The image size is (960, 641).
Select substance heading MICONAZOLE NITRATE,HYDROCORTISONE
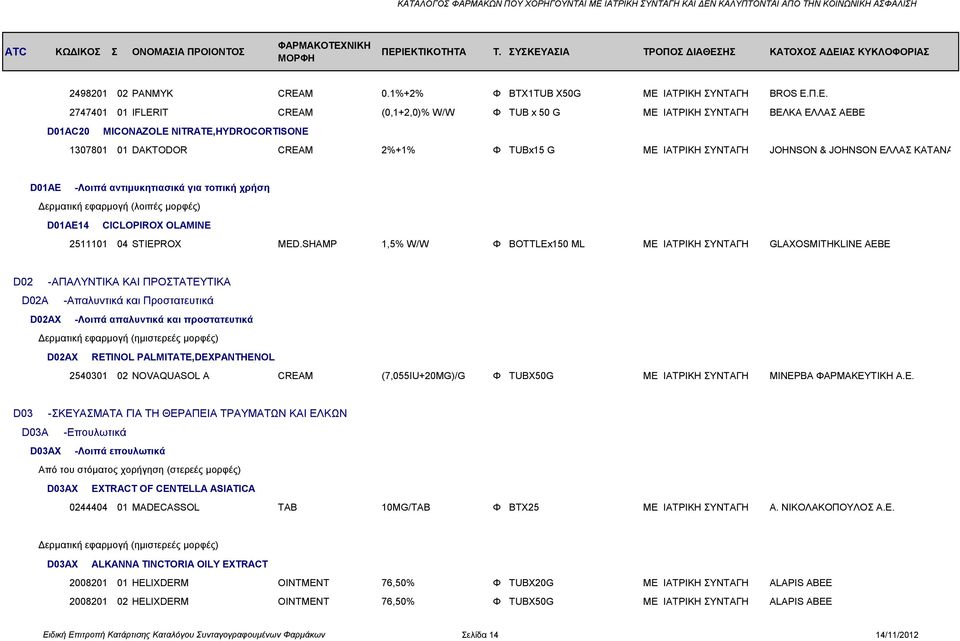(x=206, y=132)
